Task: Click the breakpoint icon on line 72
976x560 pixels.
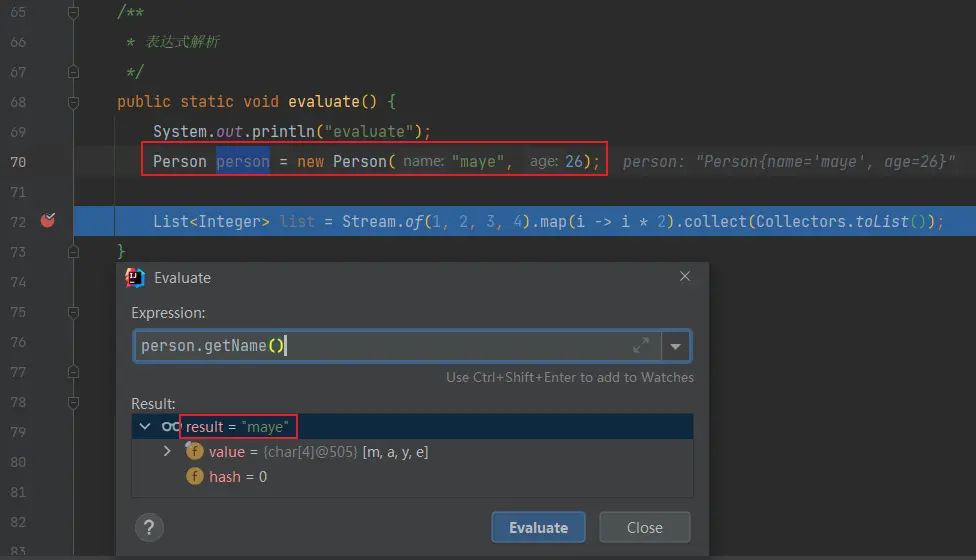Action: (48, 220)
